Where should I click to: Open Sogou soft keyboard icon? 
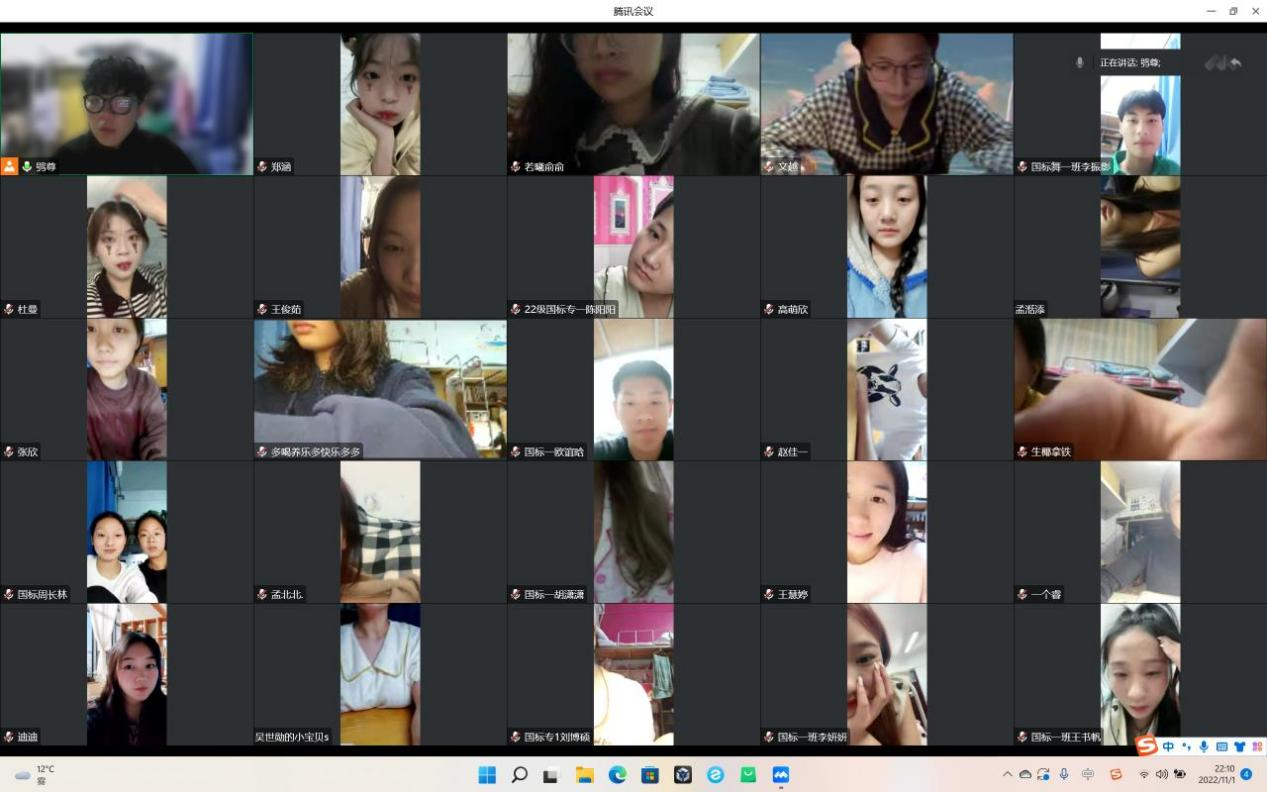pos(1221,746)
